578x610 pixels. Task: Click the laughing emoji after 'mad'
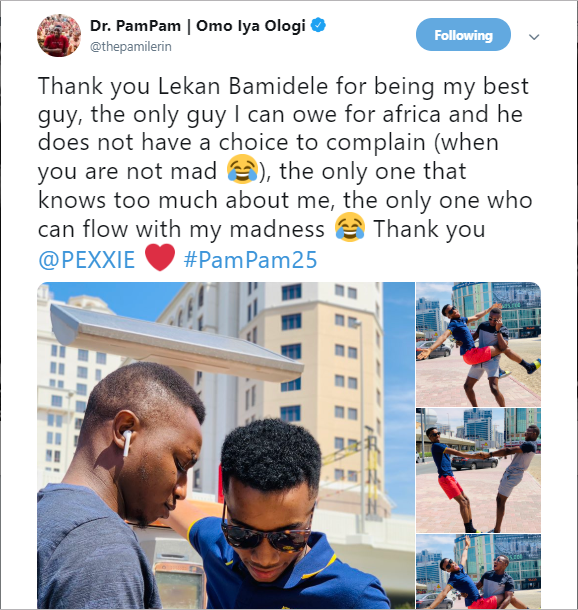242,169
